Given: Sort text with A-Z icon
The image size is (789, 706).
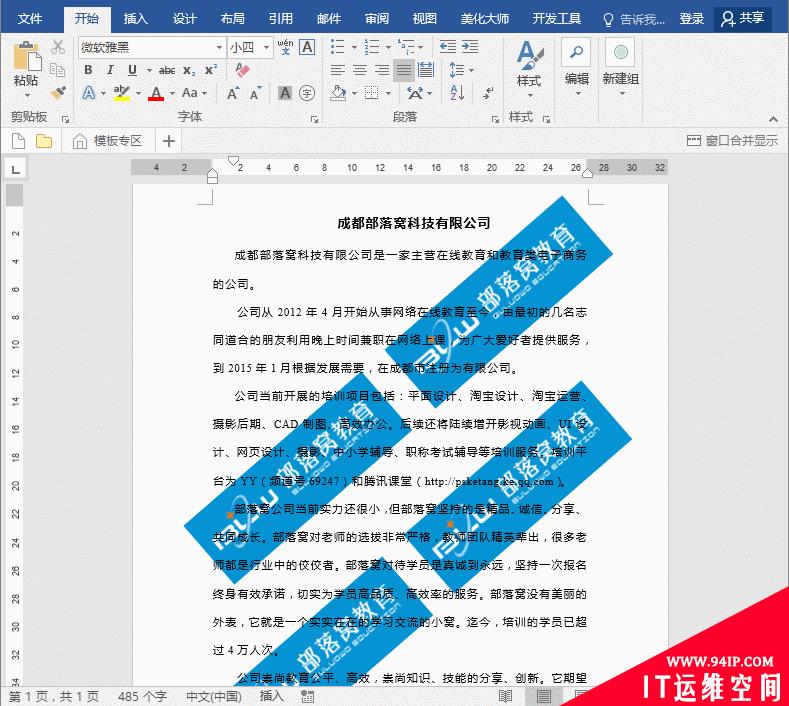Looking at the screenshot, I should point(457,93).
